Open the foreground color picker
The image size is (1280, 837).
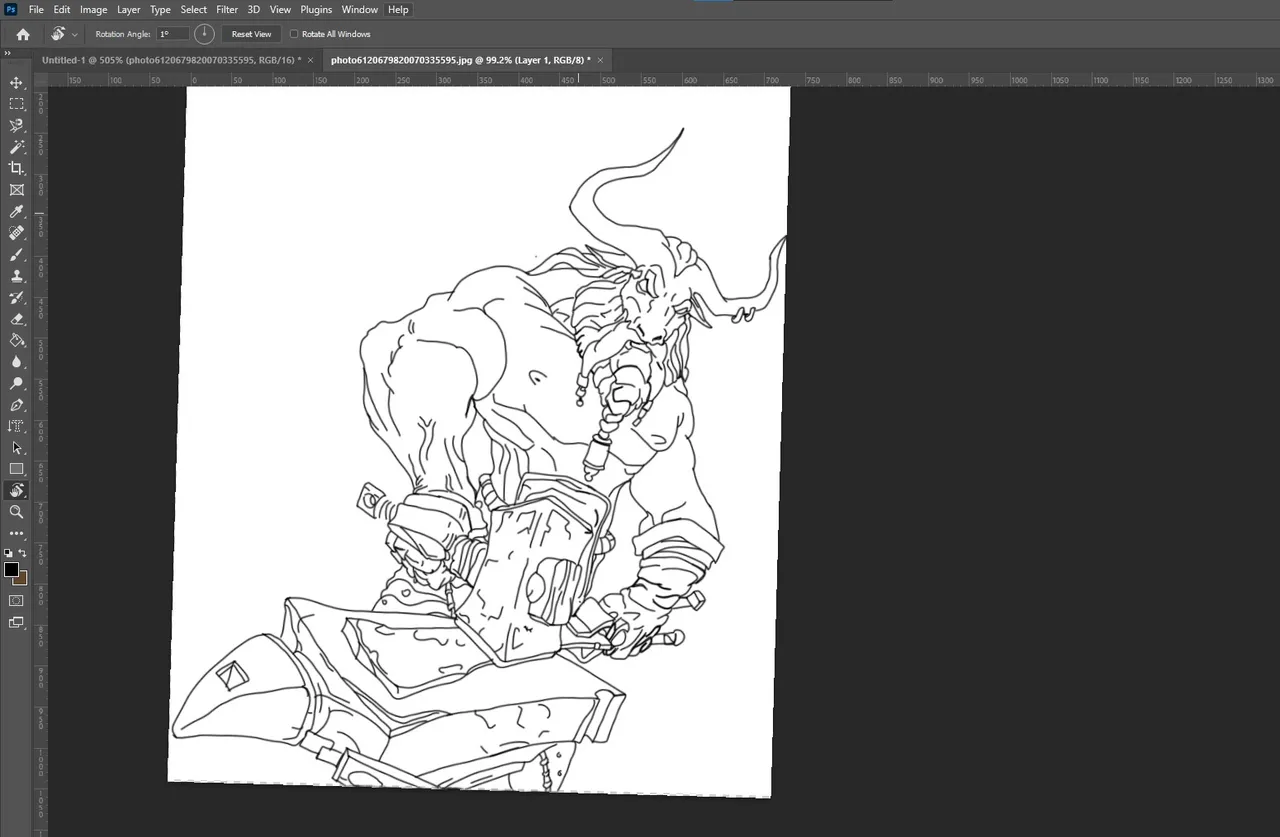click(10, 569)
